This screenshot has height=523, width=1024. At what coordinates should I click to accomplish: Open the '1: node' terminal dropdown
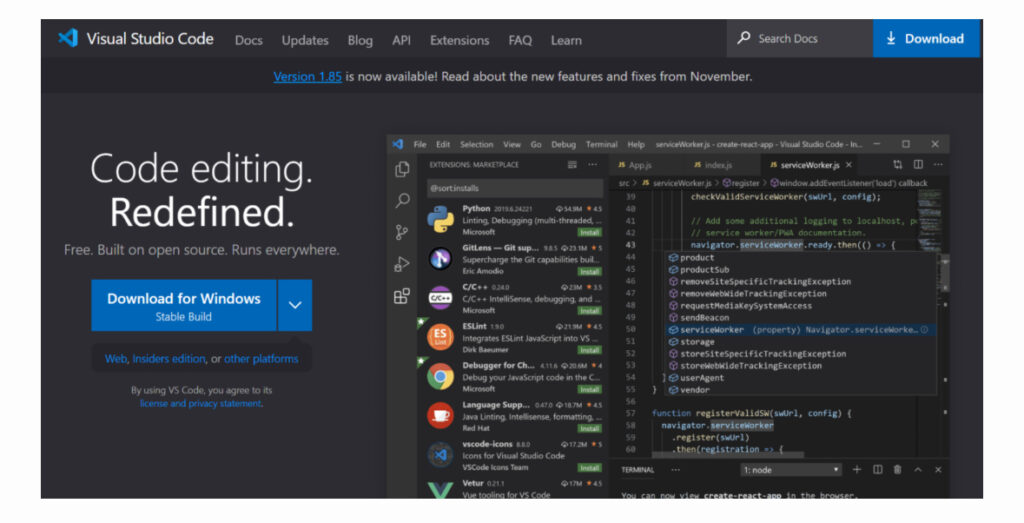tap(791, 469)
